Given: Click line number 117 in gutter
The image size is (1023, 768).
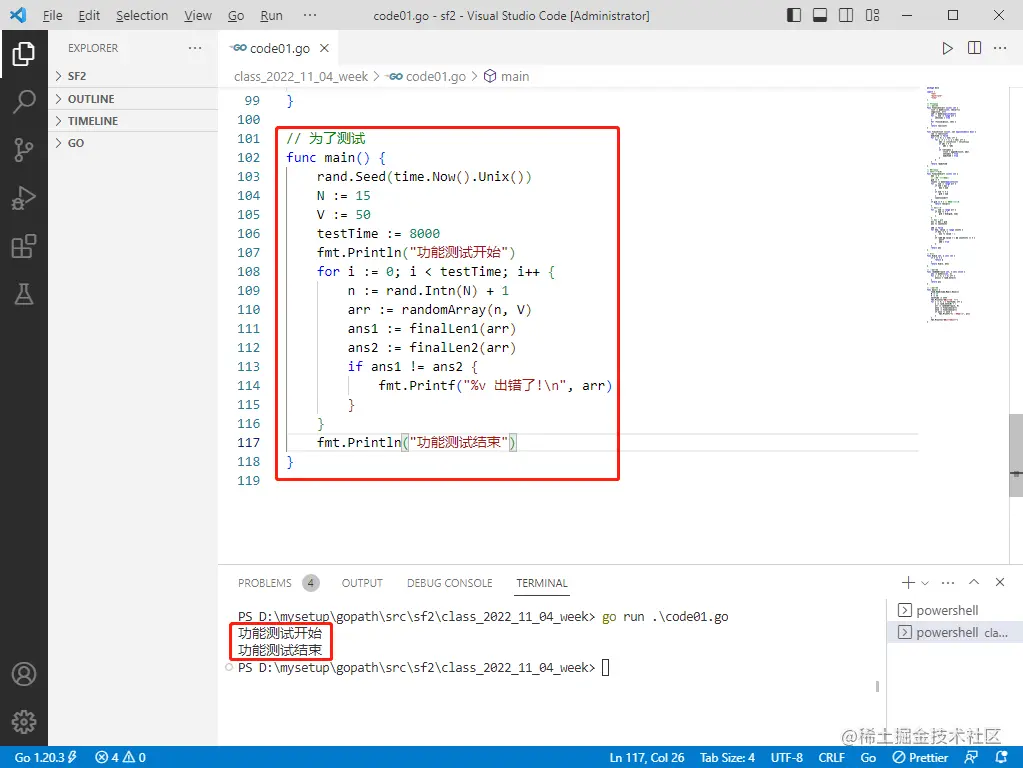Looking at the screenshot, I should click(x=248, y=442).
